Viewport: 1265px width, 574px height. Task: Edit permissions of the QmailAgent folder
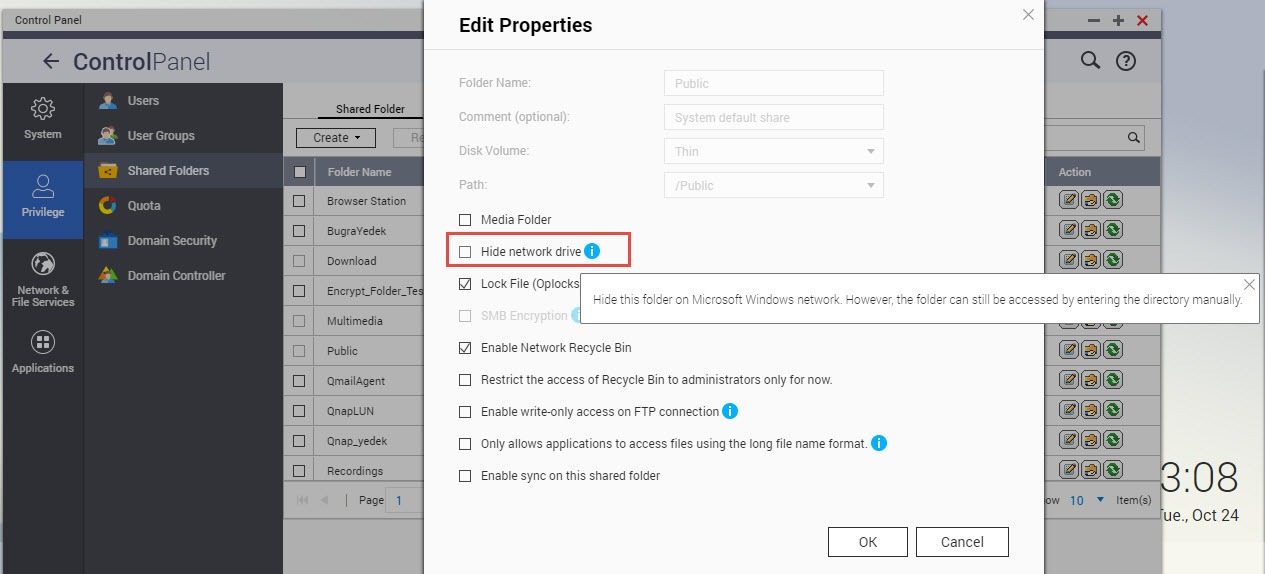[1091, 381]
